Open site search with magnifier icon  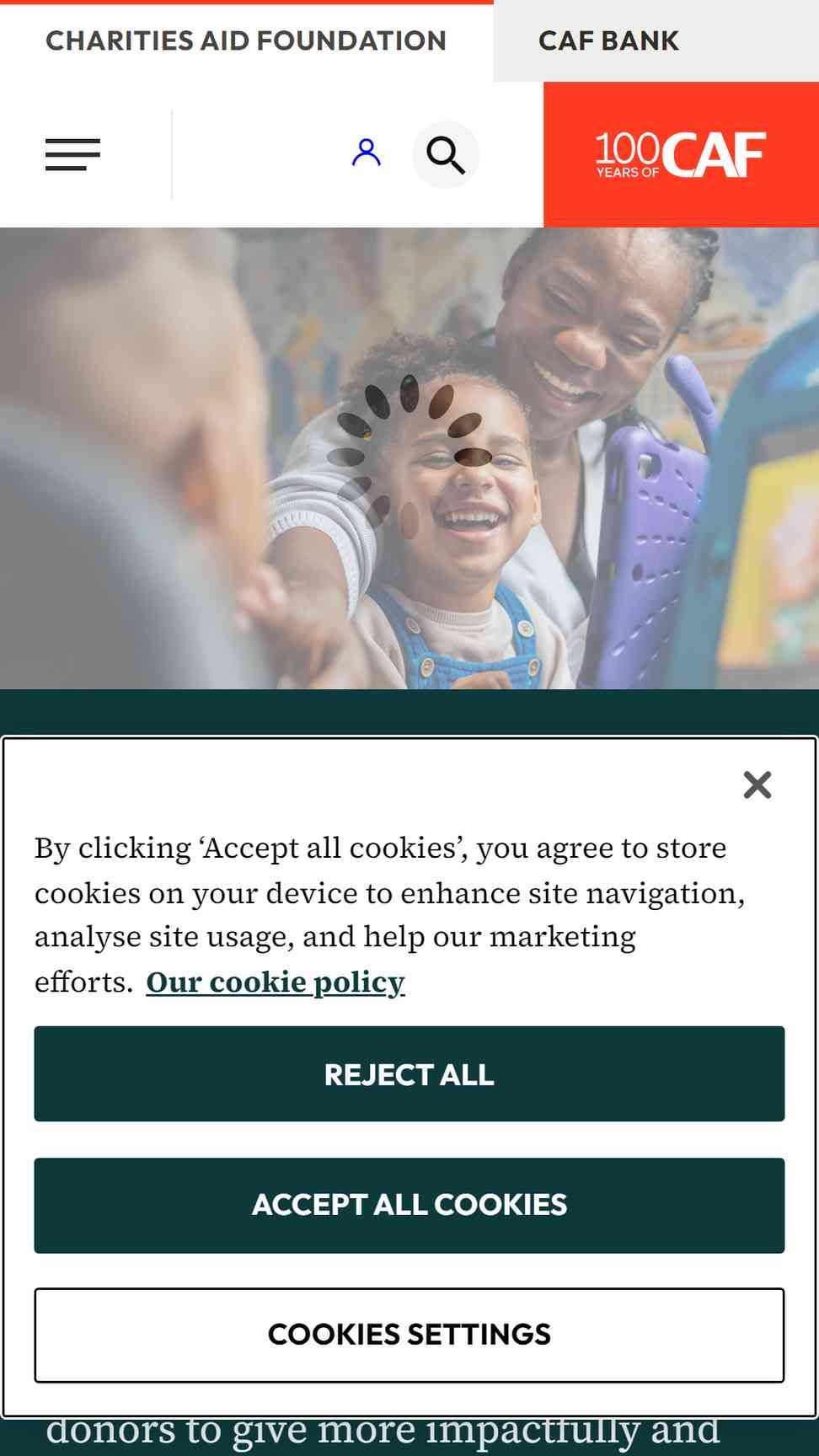coord(446,155)
